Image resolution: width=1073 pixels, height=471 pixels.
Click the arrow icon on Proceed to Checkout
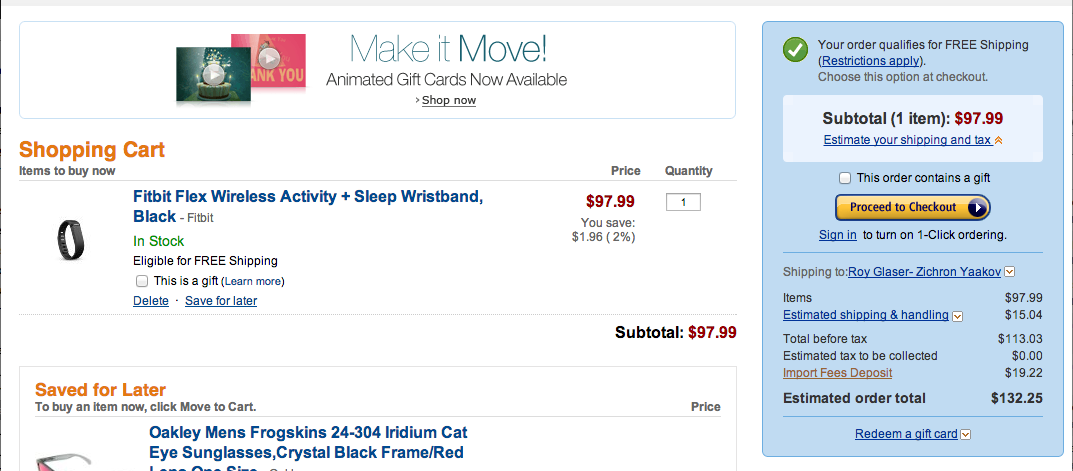click(978, 207)
